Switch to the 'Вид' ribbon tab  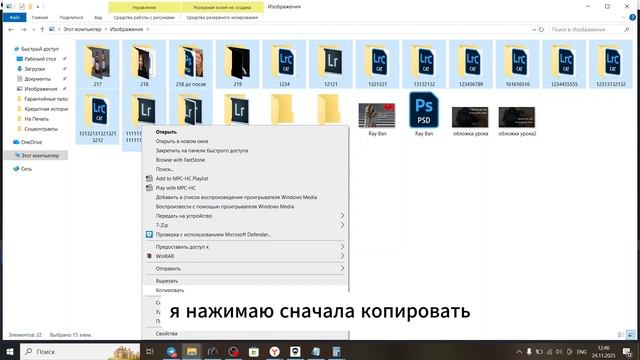98,18
